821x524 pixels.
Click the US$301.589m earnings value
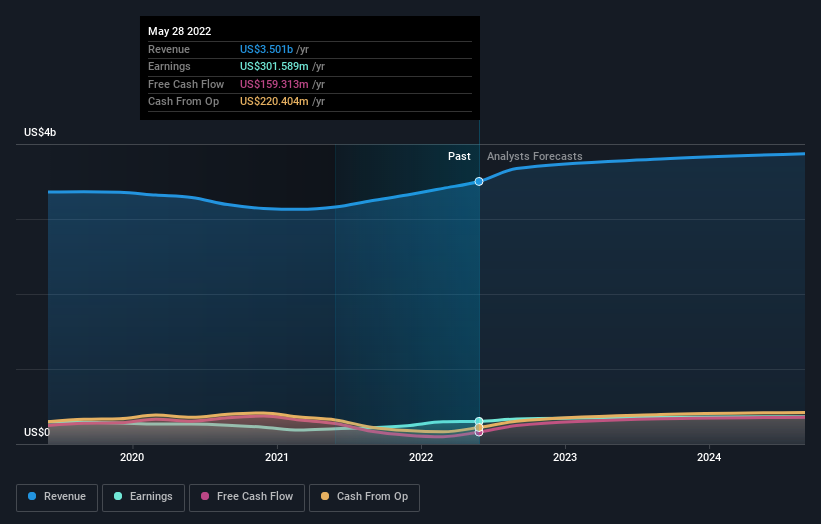(x=274, y=66)
